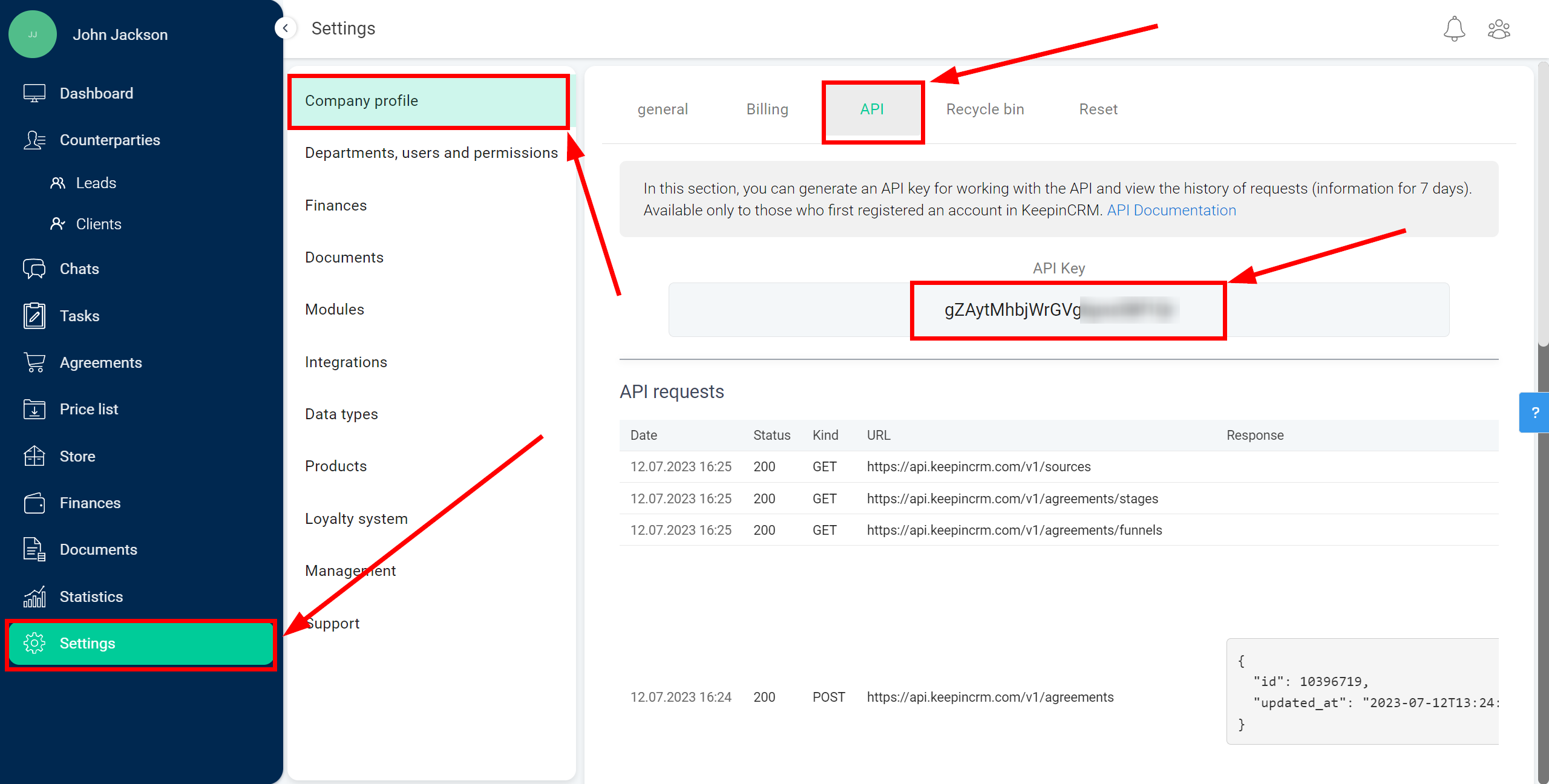Image resolution: width=1549 pixels, height=784 pixels.
Task: Collapse the sidebar with chevron button
Action: (x=286, y=28)
